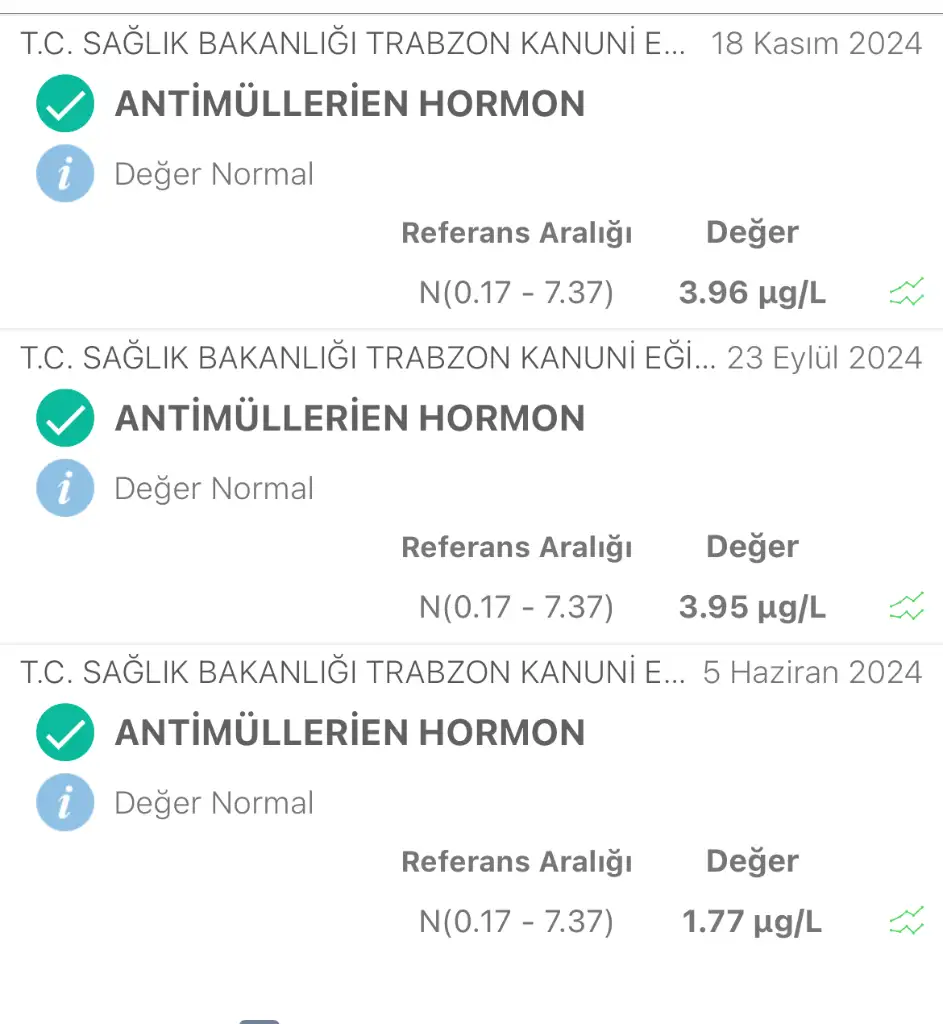Screen dimensions: 943x1024
Task: Open ANTİMÜLLERİEN HORMON result from 18 Kasım
Action: click(x=349, y=104)
